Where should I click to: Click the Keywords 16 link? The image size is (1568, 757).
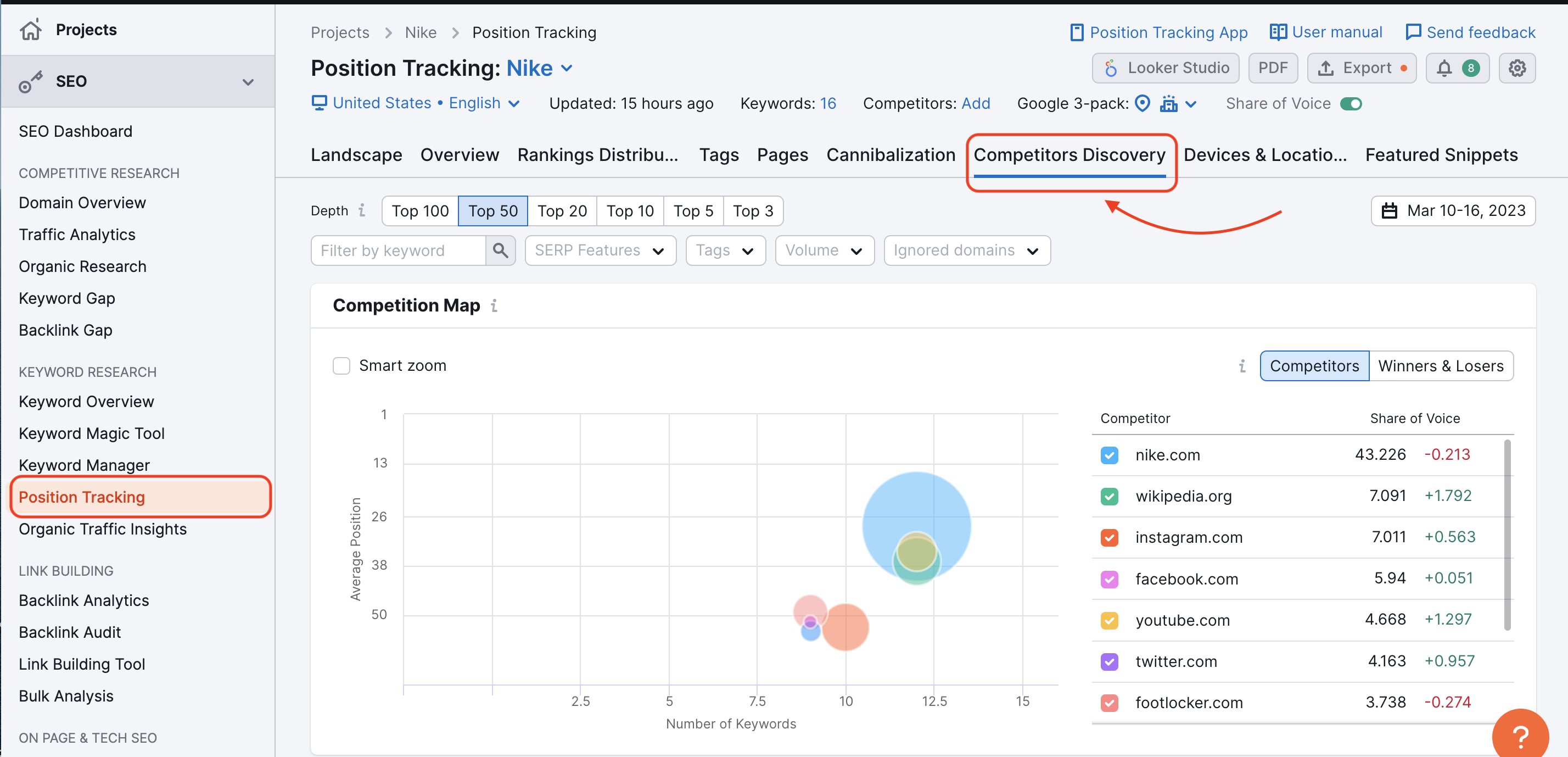[x=827, y=103]
